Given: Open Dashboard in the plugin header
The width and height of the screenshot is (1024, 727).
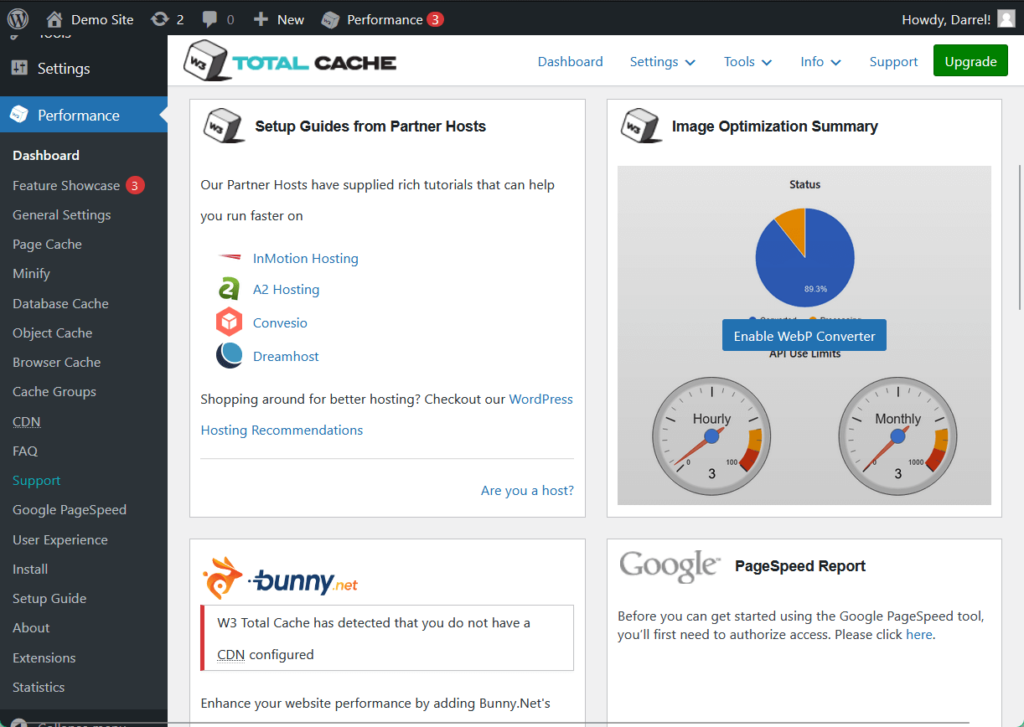Looking at the screenshot, I should 570,61.
